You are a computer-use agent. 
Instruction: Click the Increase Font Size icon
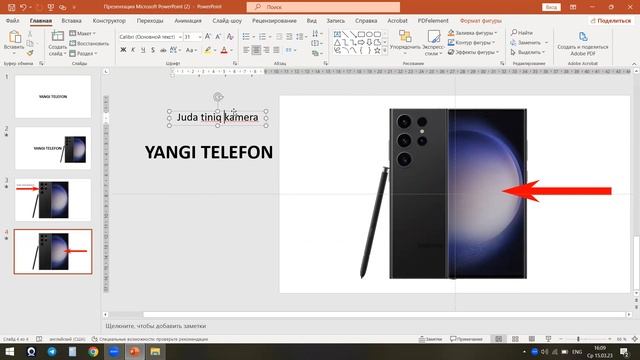pos(208,37)
